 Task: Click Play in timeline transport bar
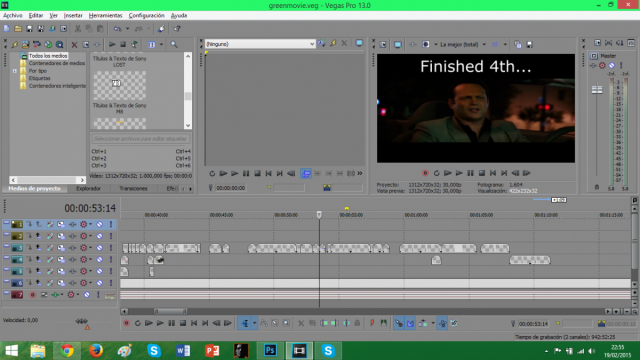pyautogui.click(x=160, y=323)
